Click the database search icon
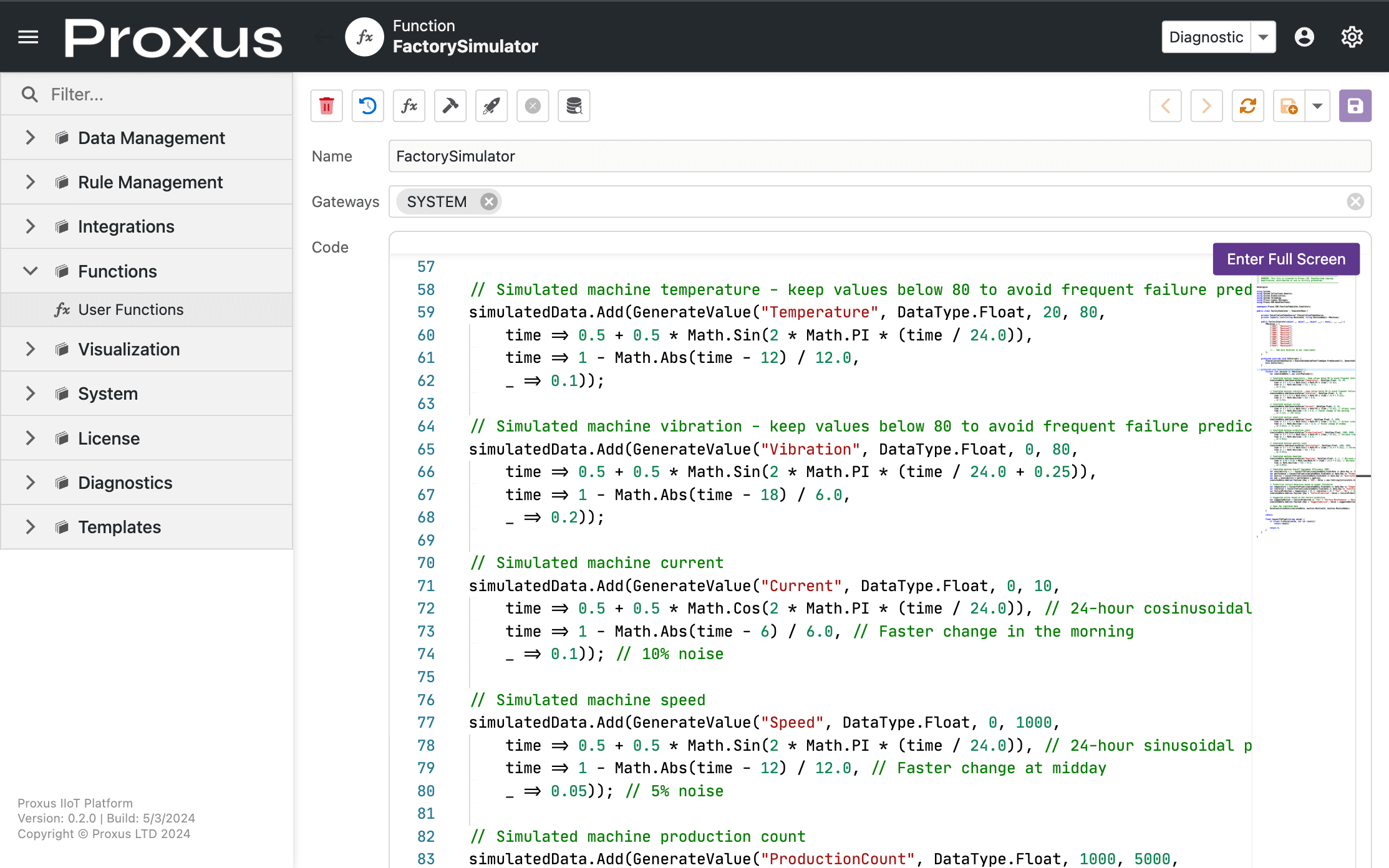 tap(574, 106)
